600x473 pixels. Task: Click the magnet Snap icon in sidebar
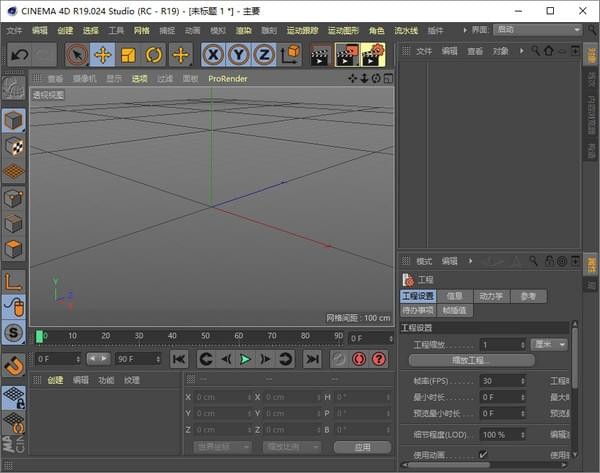[x=14, y=366]
